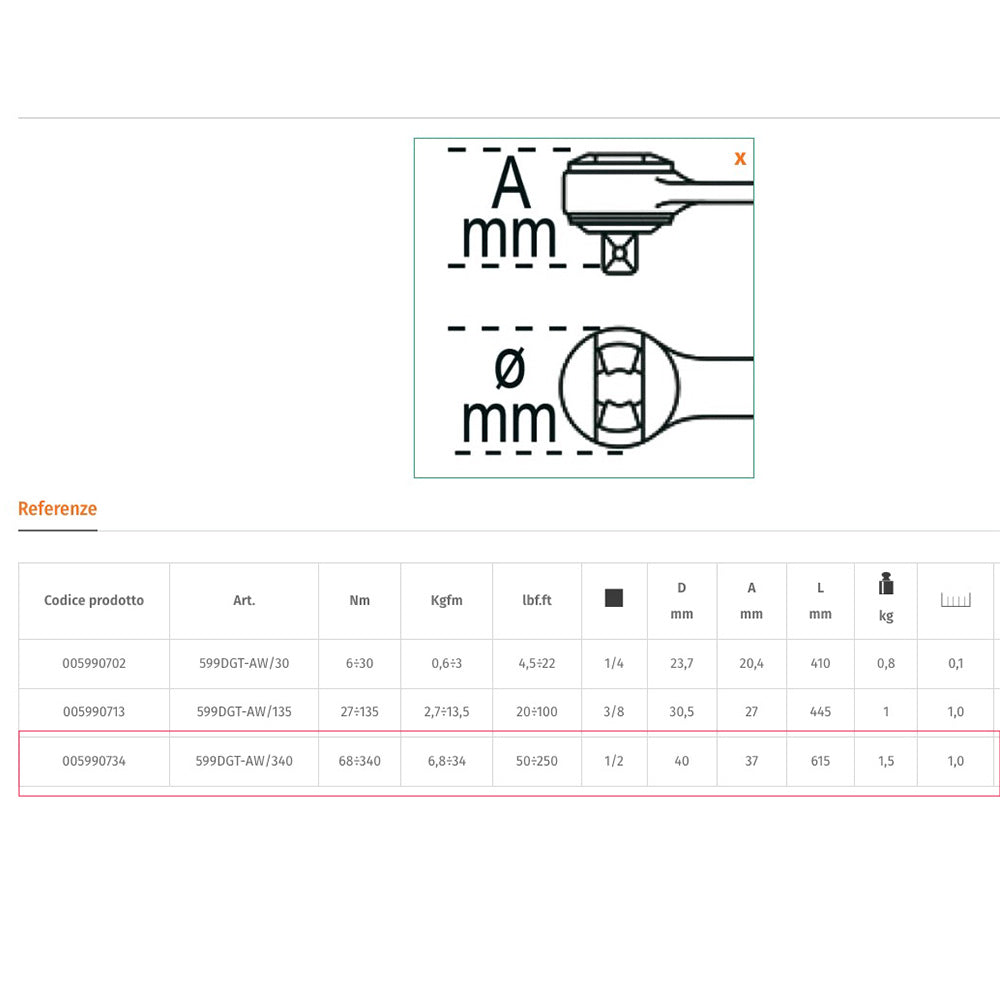
Task: Click the 68÷340 Nm value
Action: point(359,761)
